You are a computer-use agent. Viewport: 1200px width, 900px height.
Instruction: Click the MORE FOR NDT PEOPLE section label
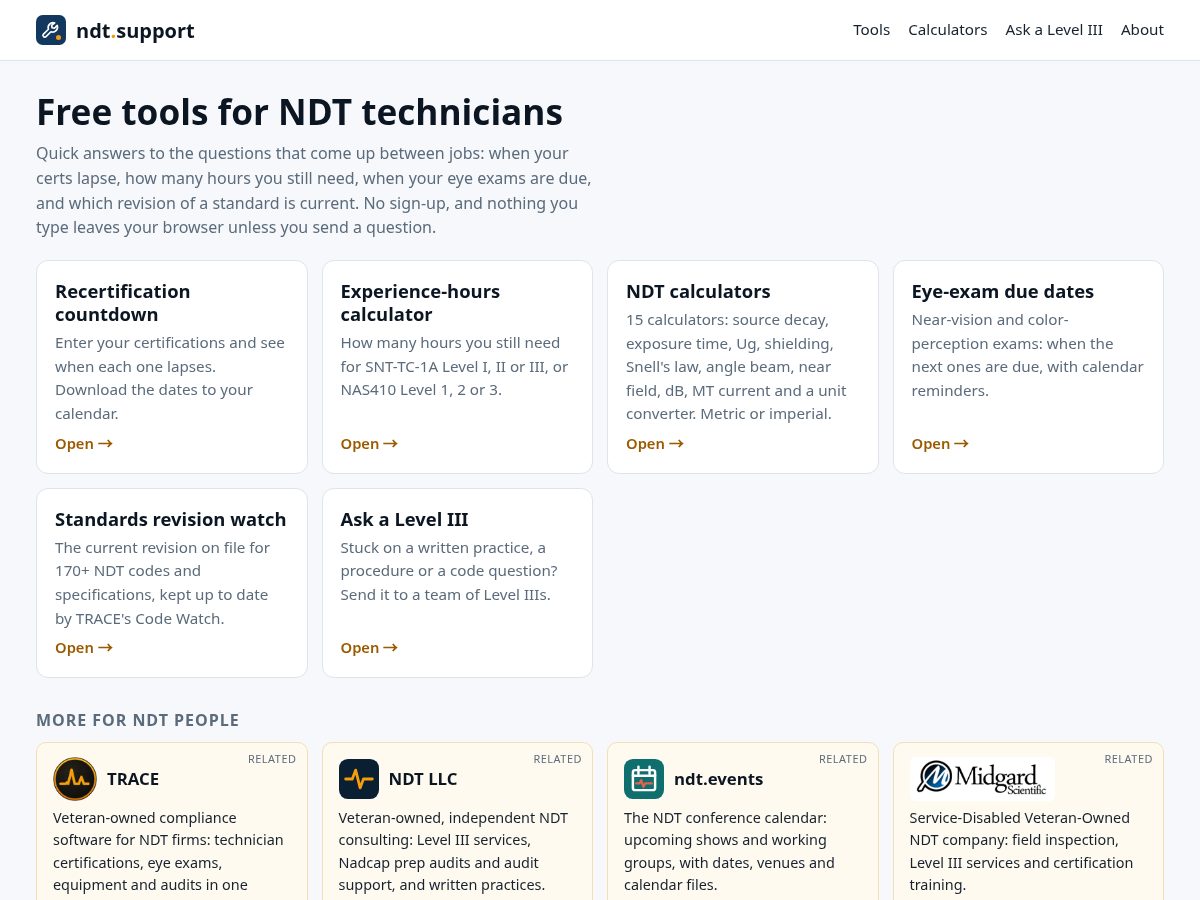pyautogui.click(x=138, y=720)
